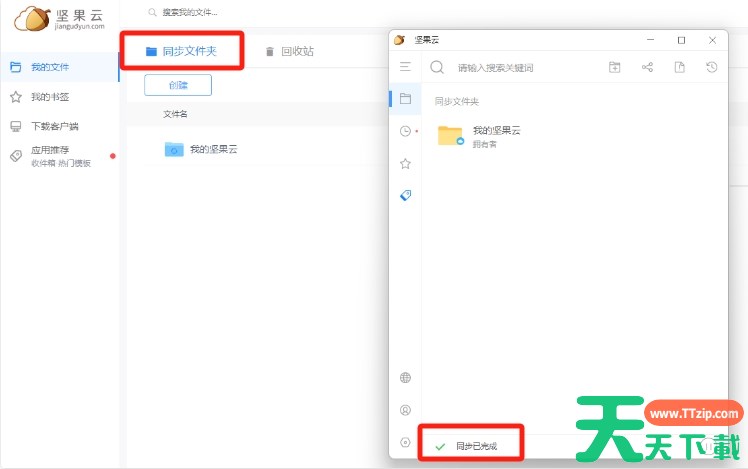Screen dimensions: 748x469
Task: Click the 同步已完成 status text
Action: 476,446
